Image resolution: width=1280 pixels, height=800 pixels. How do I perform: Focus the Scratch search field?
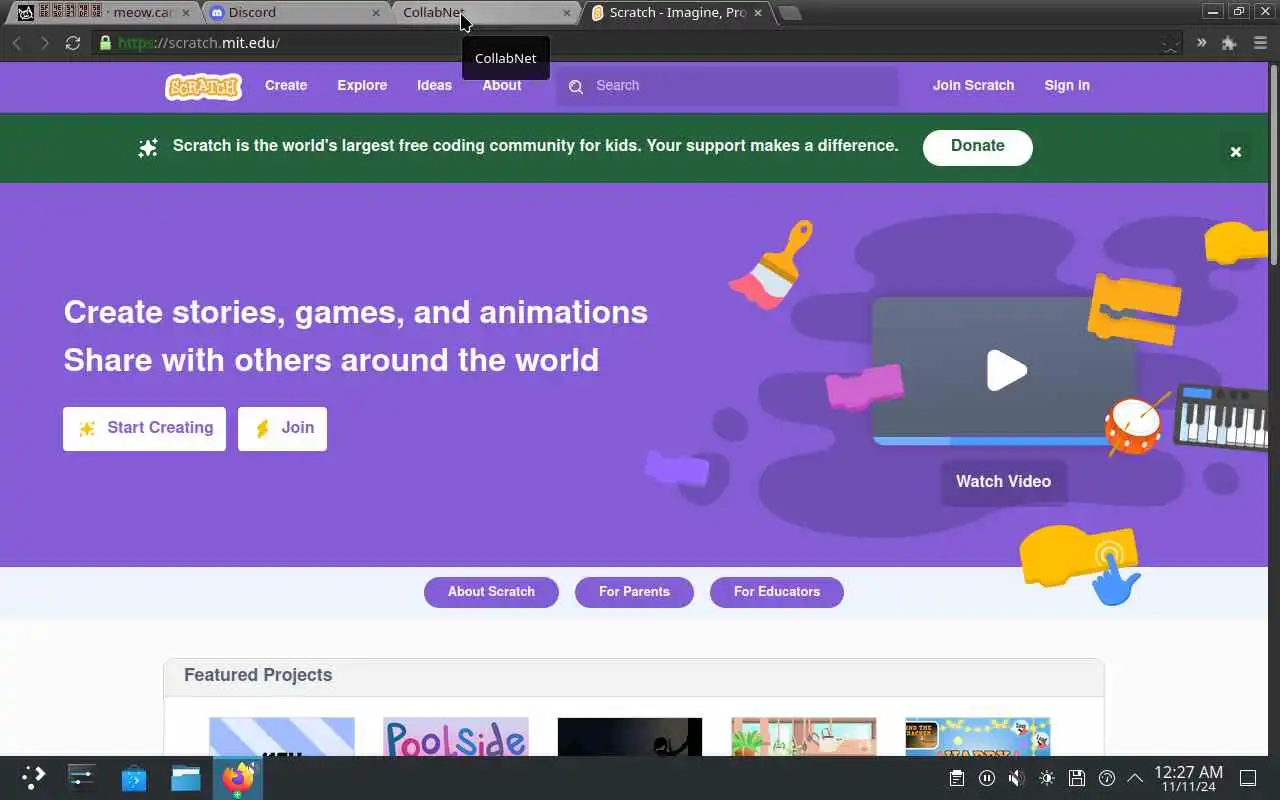pyautogui.click(x=727, y=86)
